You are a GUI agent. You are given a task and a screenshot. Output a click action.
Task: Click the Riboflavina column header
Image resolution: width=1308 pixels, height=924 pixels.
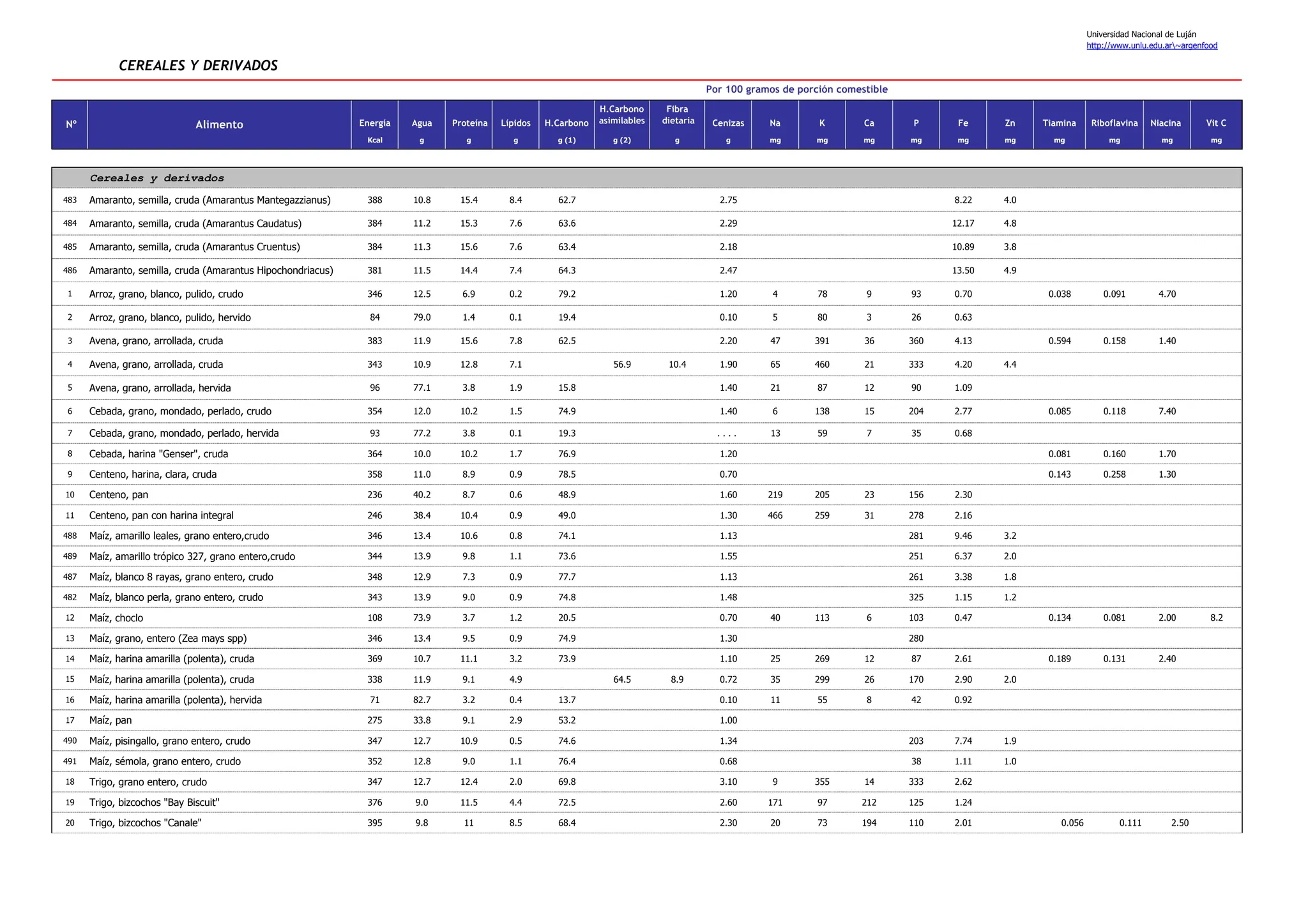tap(1114, 123)
